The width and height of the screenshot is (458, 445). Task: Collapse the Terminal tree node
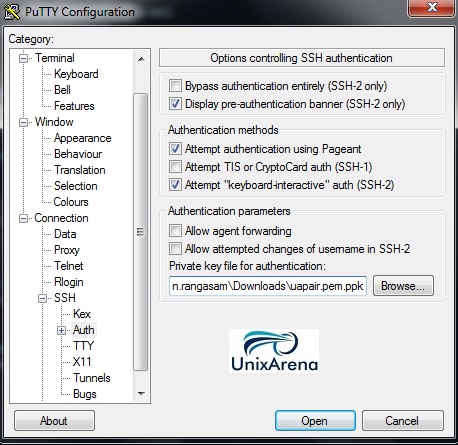click(23, 58)
